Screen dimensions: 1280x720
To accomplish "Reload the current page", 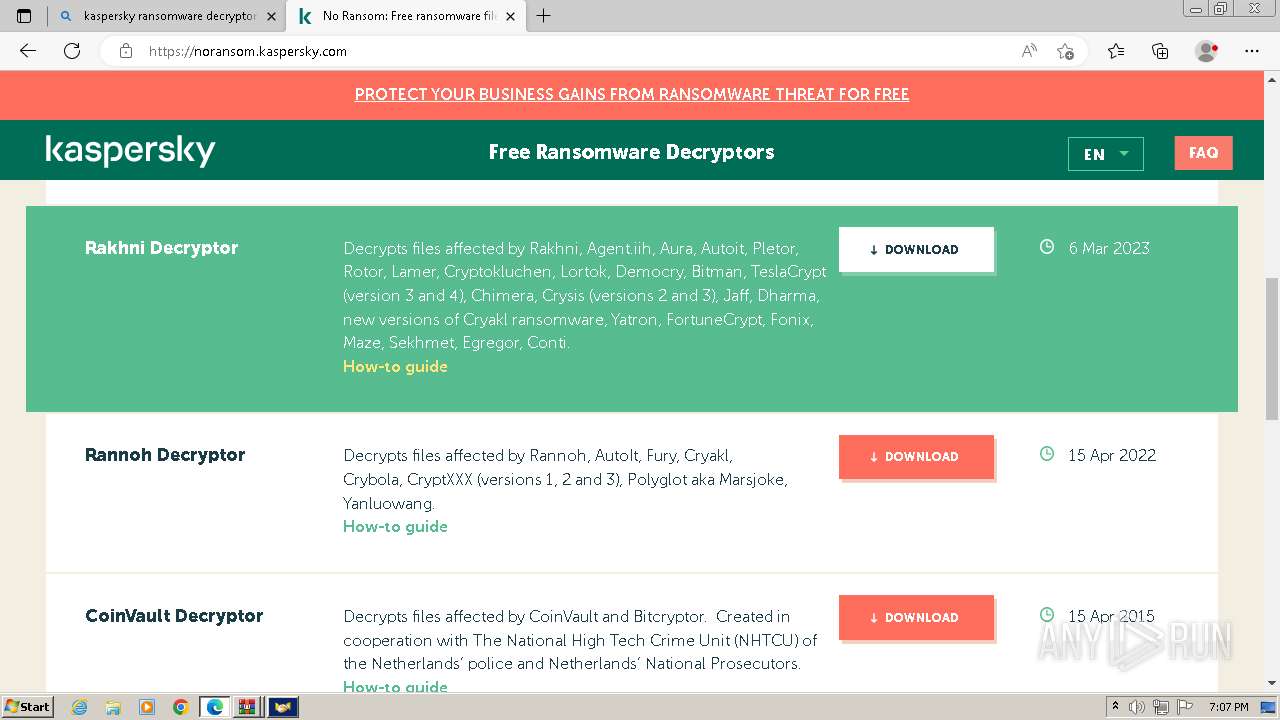I will (x=72, y=51).
